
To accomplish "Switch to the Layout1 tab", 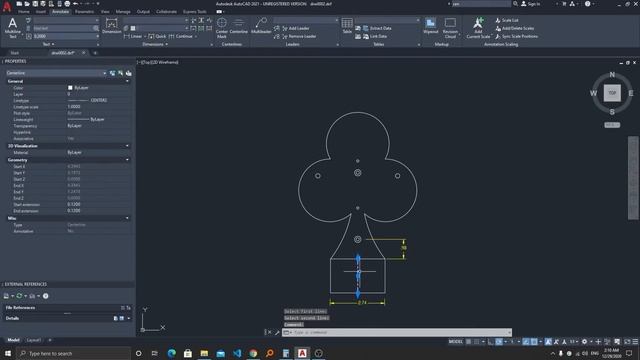I will tap(33, 340).
